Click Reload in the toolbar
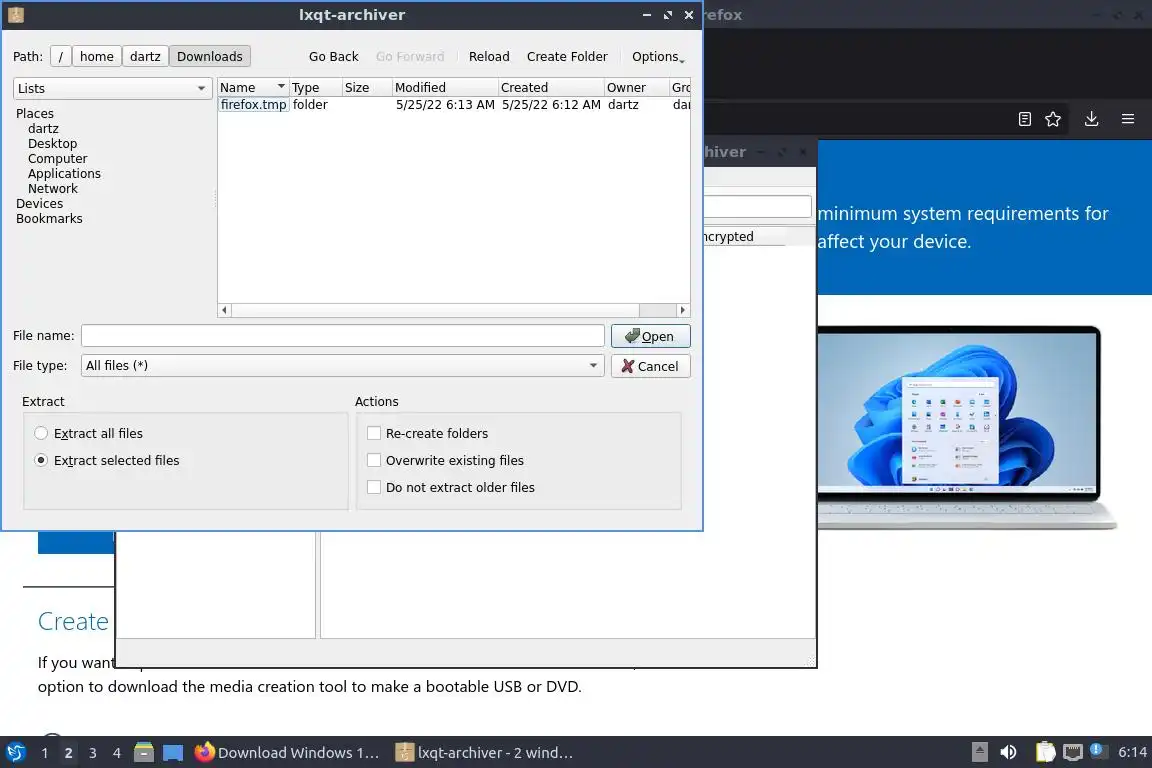The height and width of the screenshot is (768, 1152). click(489, 57)
